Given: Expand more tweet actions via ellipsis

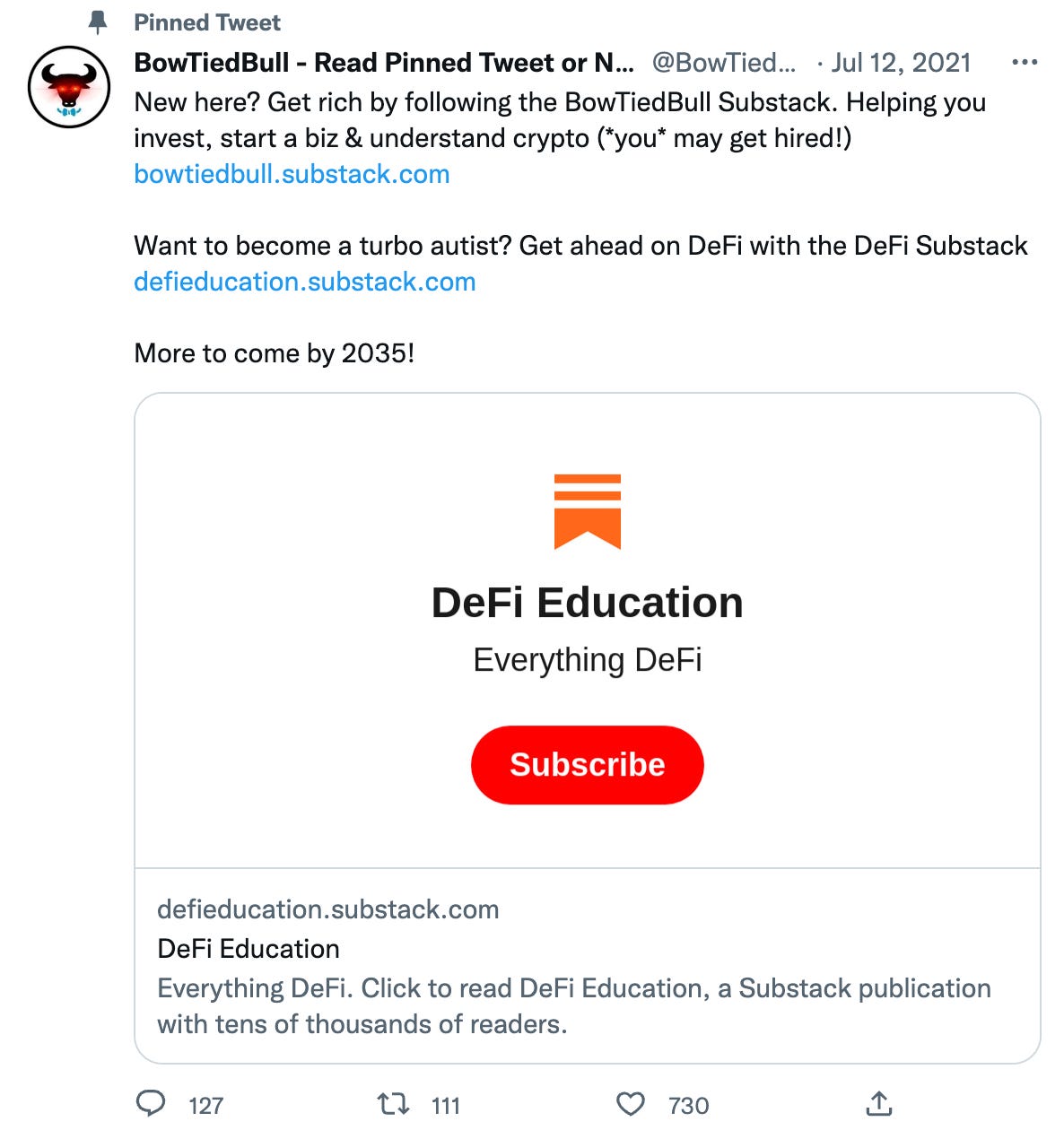Looking at the screenshot, I should (x=1024, y=61).
